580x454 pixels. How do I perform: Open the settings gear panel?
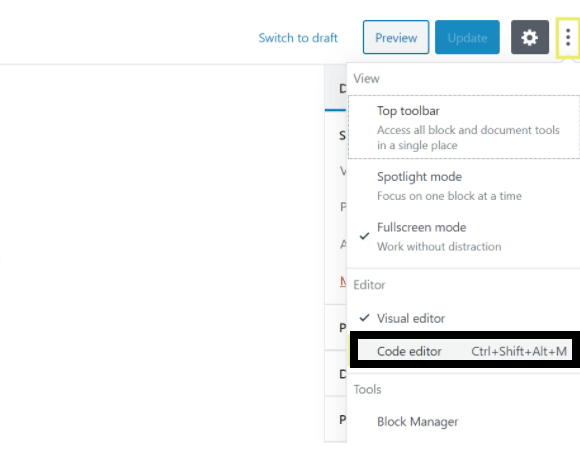530,37
